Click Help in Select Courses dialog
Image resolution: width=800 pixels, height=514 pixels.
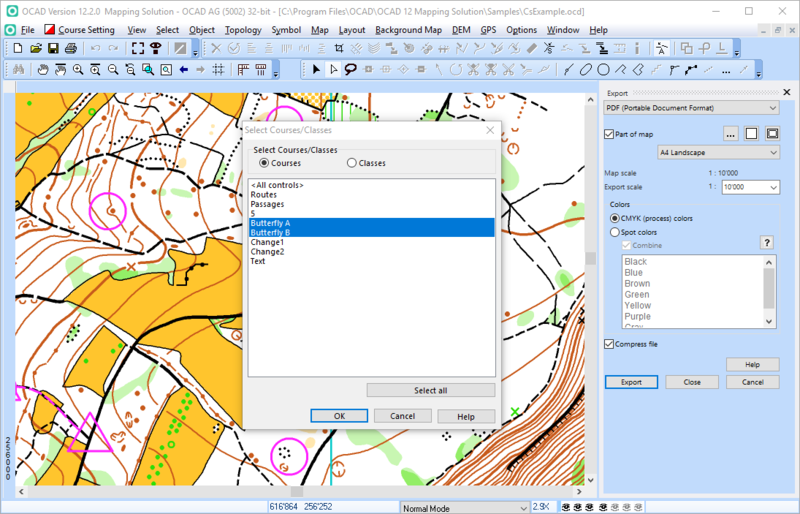point(466,417)
